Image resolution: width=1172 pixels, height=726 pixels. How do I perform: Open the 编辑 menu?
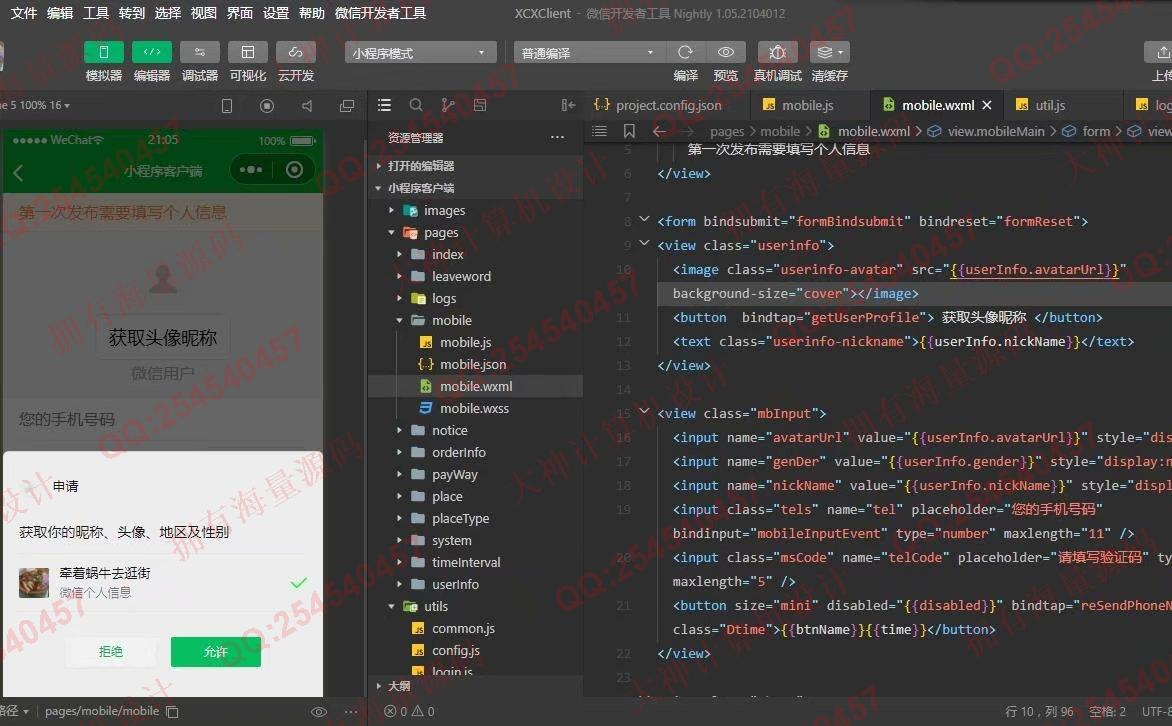[x=60, y=13]
